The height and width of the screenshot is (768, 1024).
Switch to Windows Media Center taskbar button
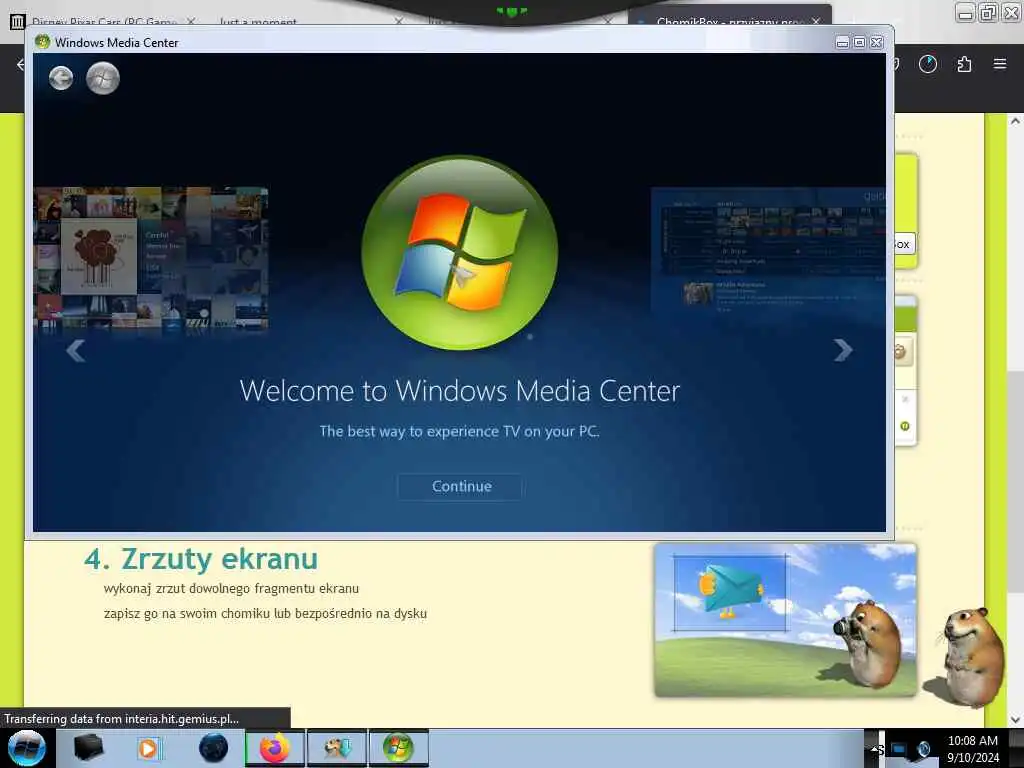399,748
